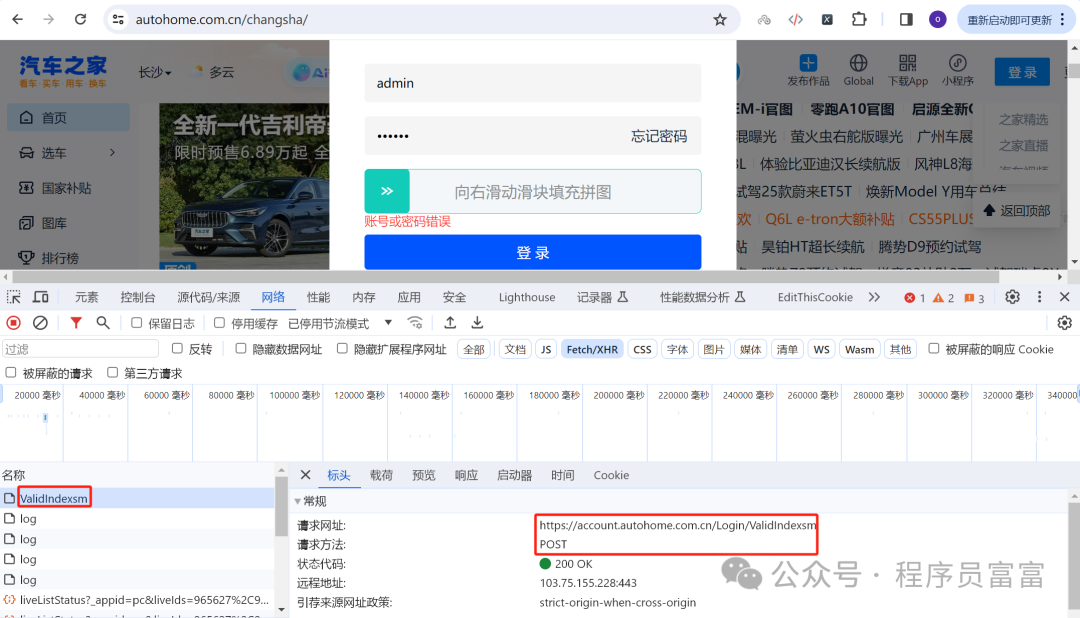This screenshot has height=618, width=1080.
Task: Open the network search magnifier
Action: coord(103,322)
